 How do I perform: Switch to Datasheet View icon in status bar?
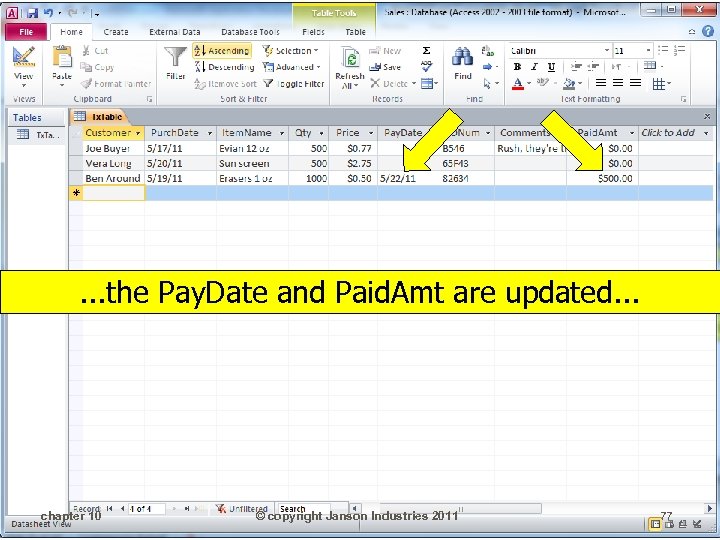pos(655,524)
